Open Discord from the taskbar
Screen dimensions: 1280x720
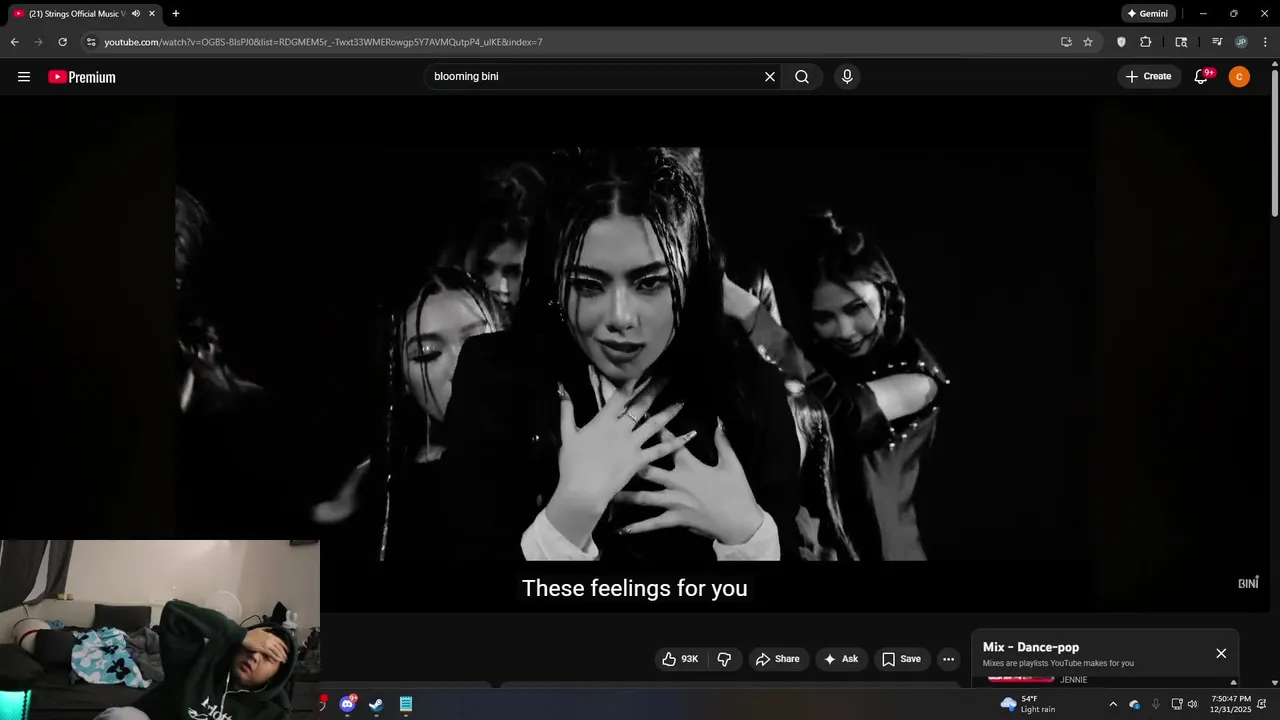pos(347,704)
